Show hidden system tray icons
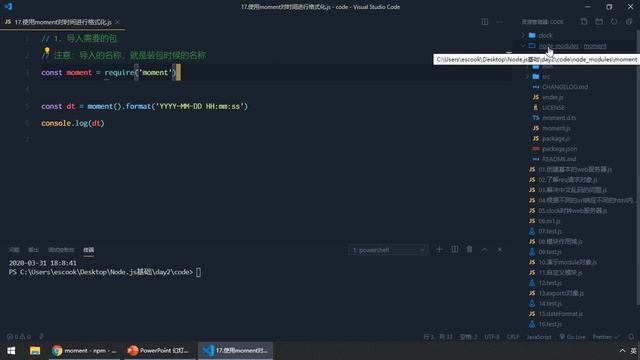The image size is (640, 360). point(622,351)
